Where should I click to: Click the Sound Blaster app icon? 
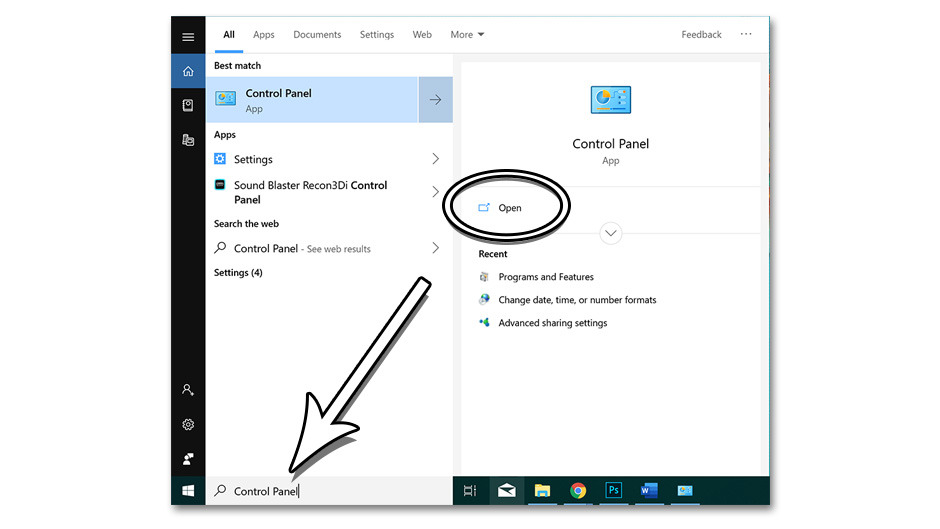pos(220,185)
